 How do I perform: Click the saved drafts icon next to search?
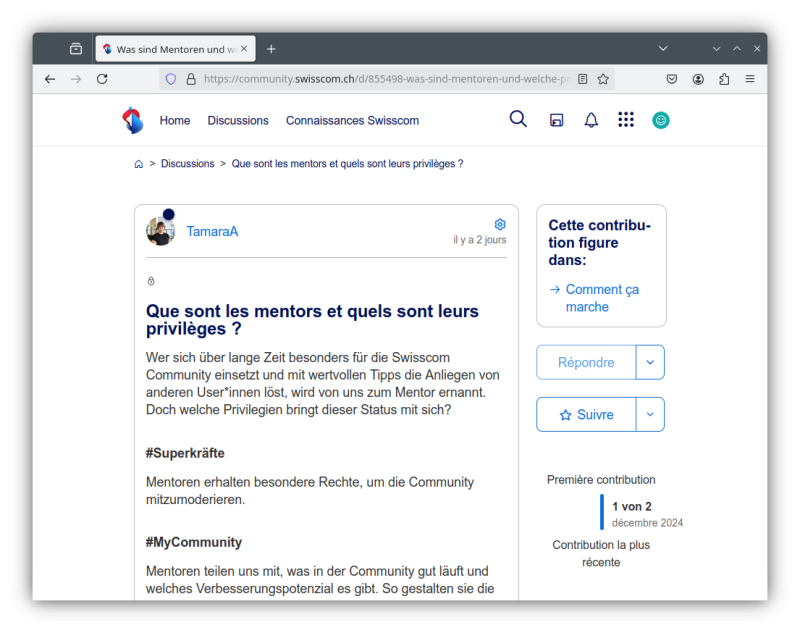pyautogui.click(x=557, y=120)
